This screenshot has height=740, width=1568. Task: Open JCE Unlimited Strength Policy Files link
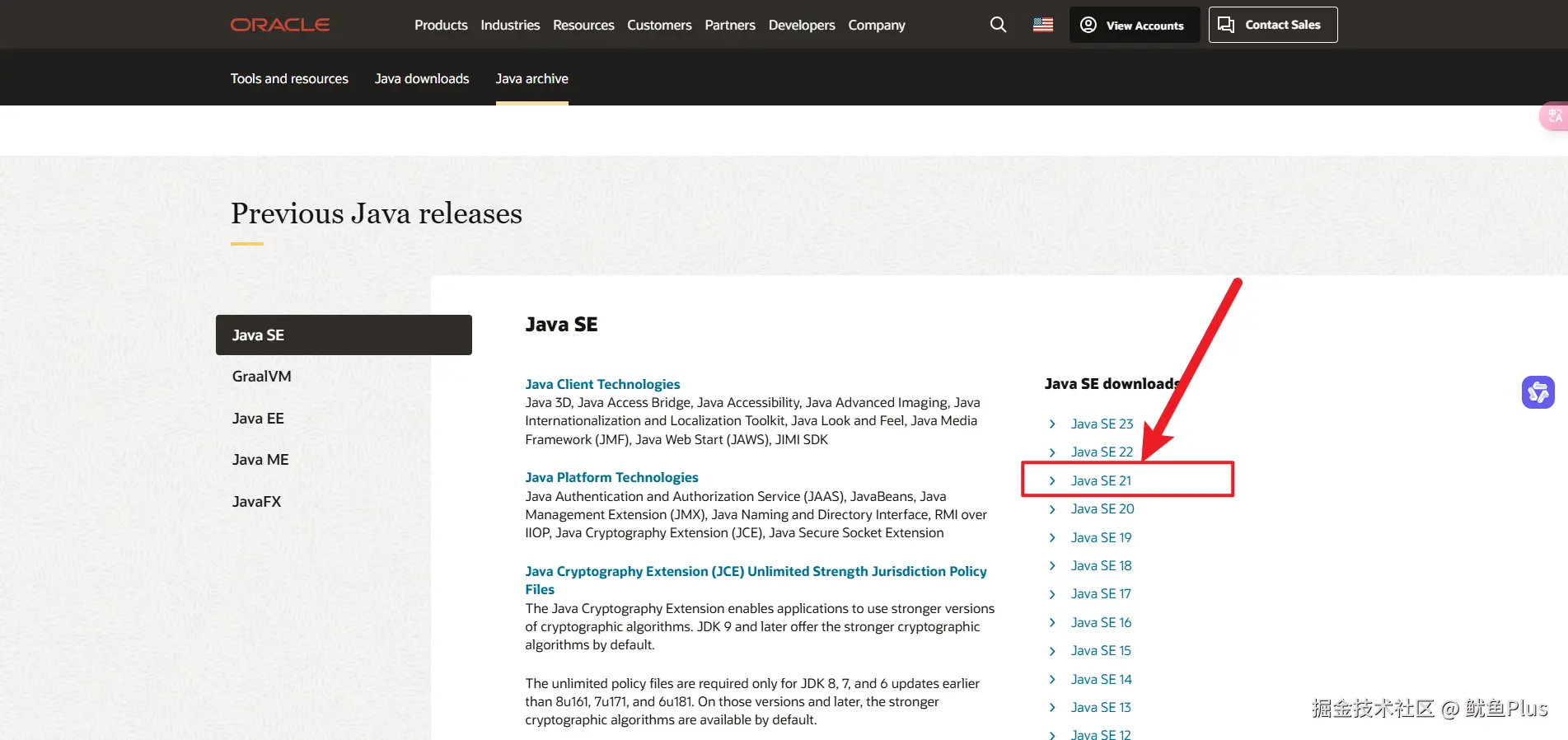756,580
